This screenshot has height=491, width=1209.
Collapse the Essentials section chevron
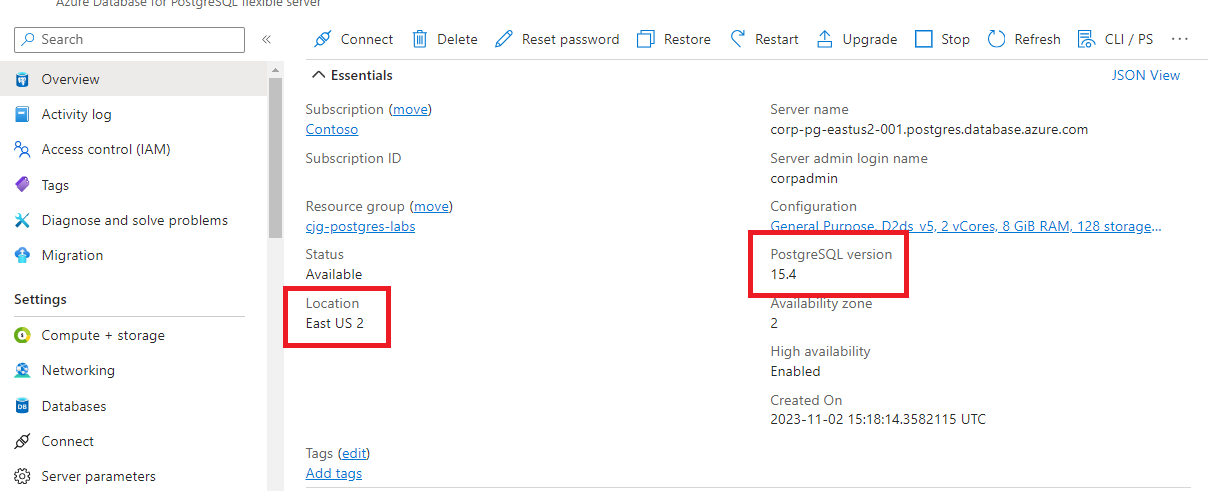click(318, 75)
